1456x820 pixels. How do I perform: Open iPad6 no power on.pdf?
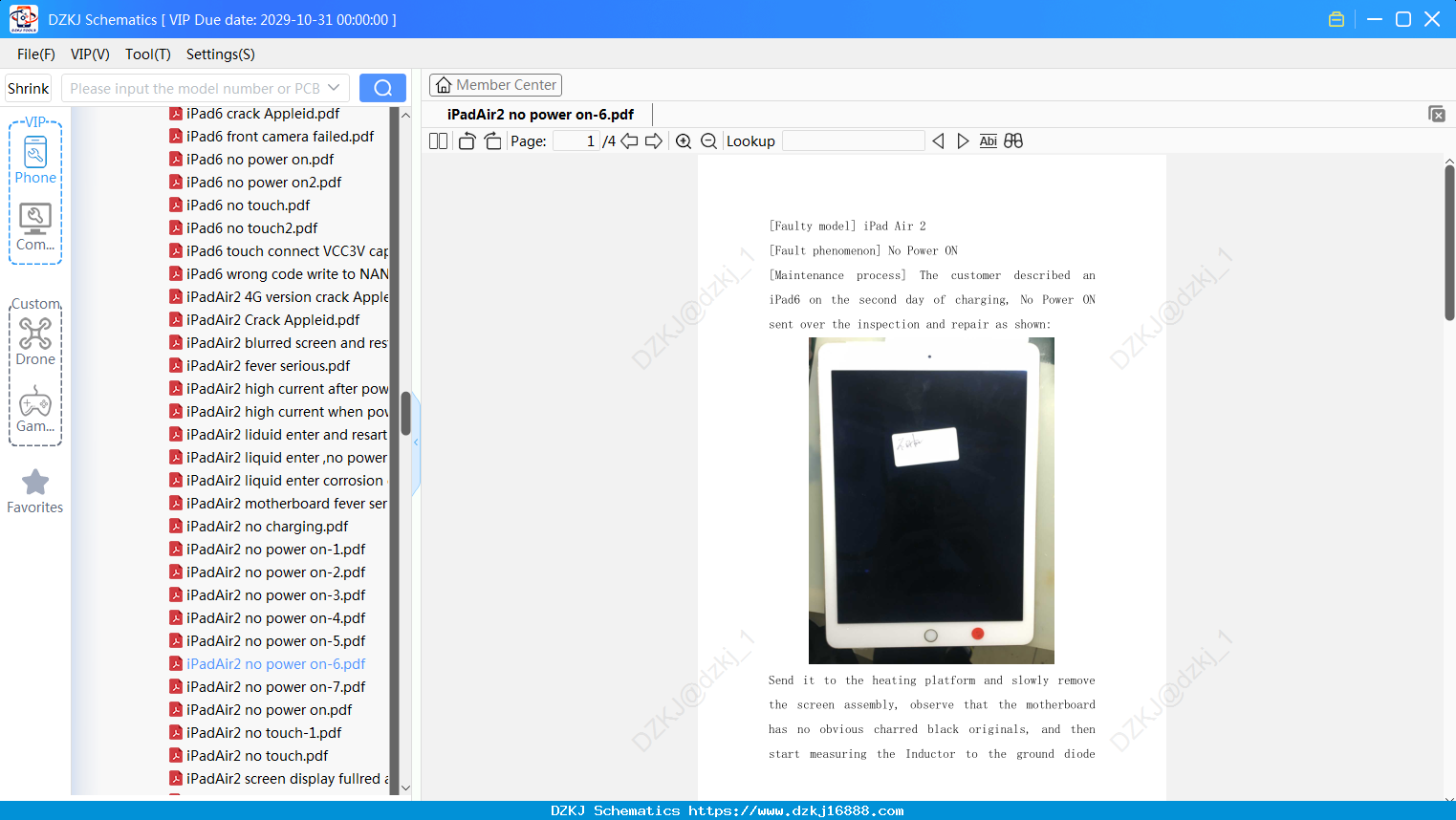point(260,160)
